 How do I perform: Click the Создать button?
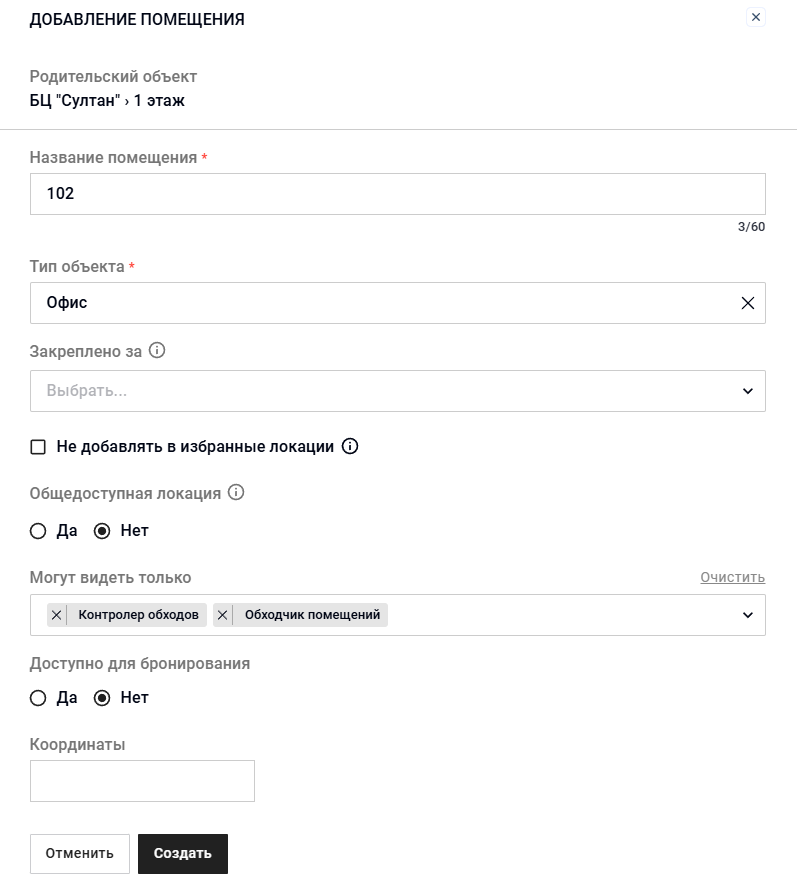[183, 853]
